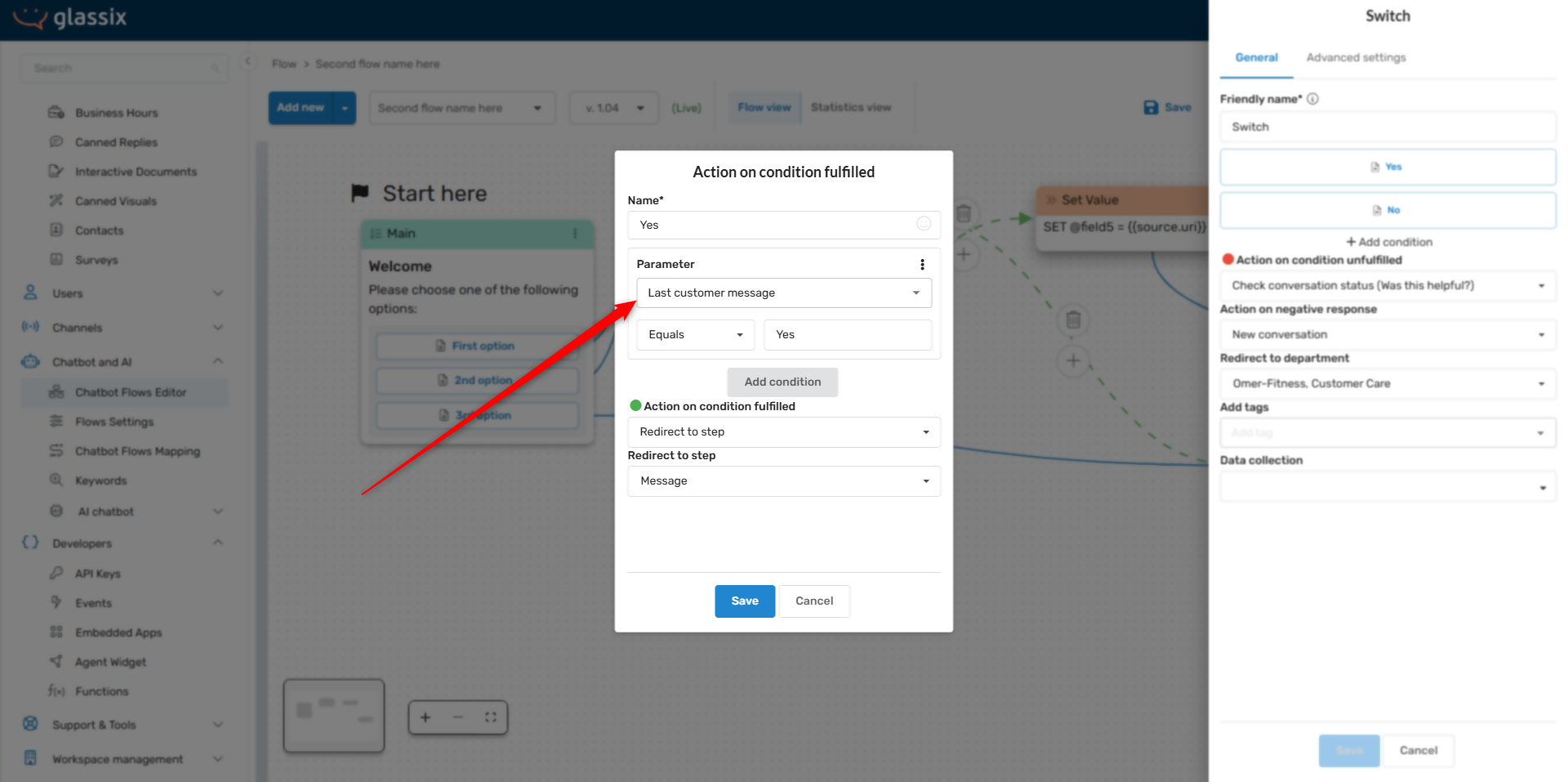Viewport: 1568px width, 782px height.
Task: Click the Add condition button in dialog
Action: coord(782,382)
